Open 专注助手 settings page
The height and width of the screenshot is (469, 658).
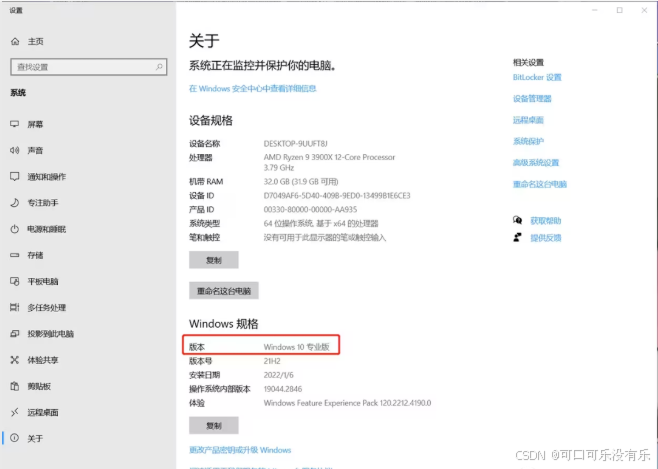[x=43, y=203]
